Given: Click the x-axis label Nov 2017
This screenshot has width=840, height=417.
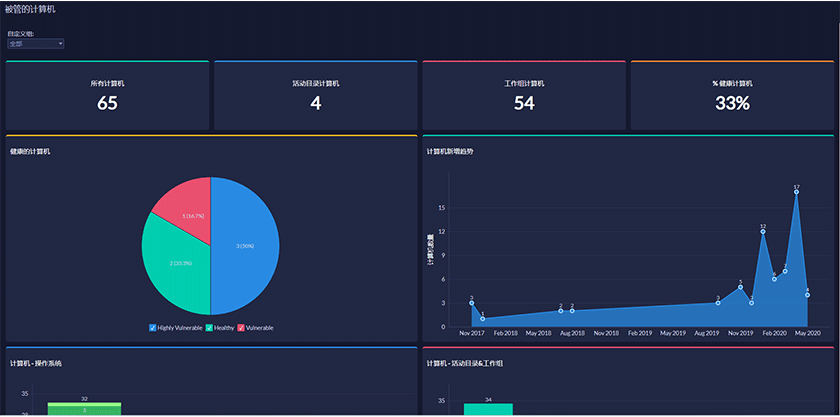Looking at the screenshot, I should click(472, 333).
